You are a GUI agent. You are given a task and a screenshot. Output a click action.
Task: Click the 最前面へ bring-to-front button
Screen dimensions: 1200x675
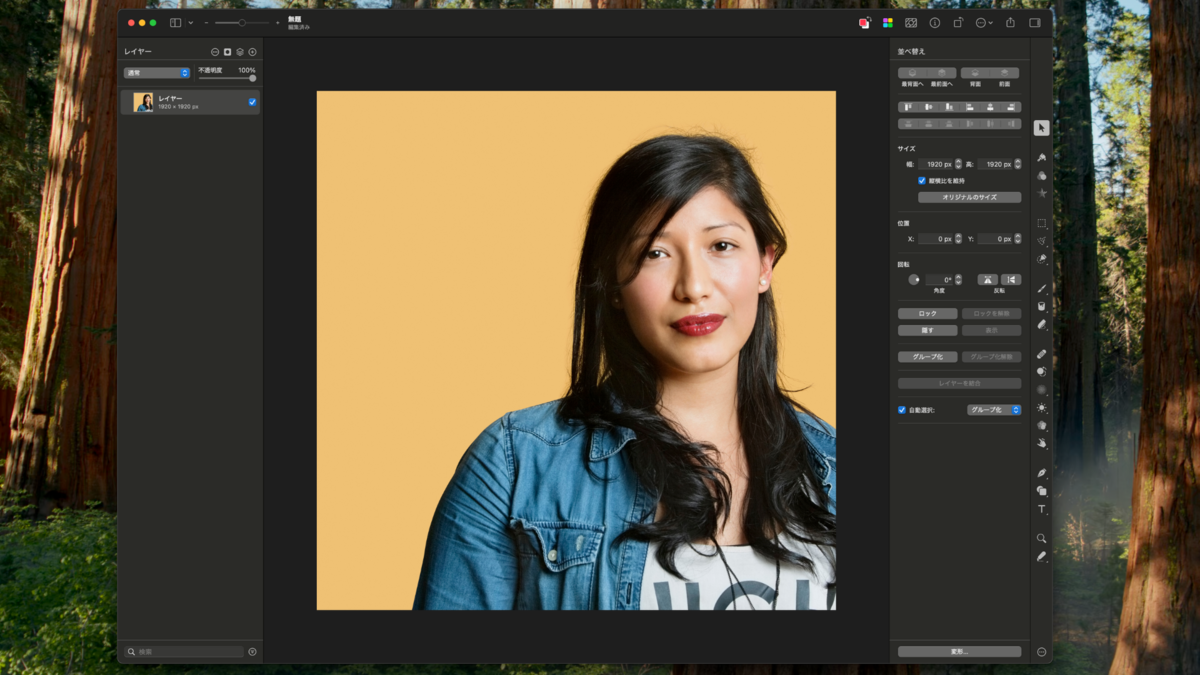coord(941,73)
